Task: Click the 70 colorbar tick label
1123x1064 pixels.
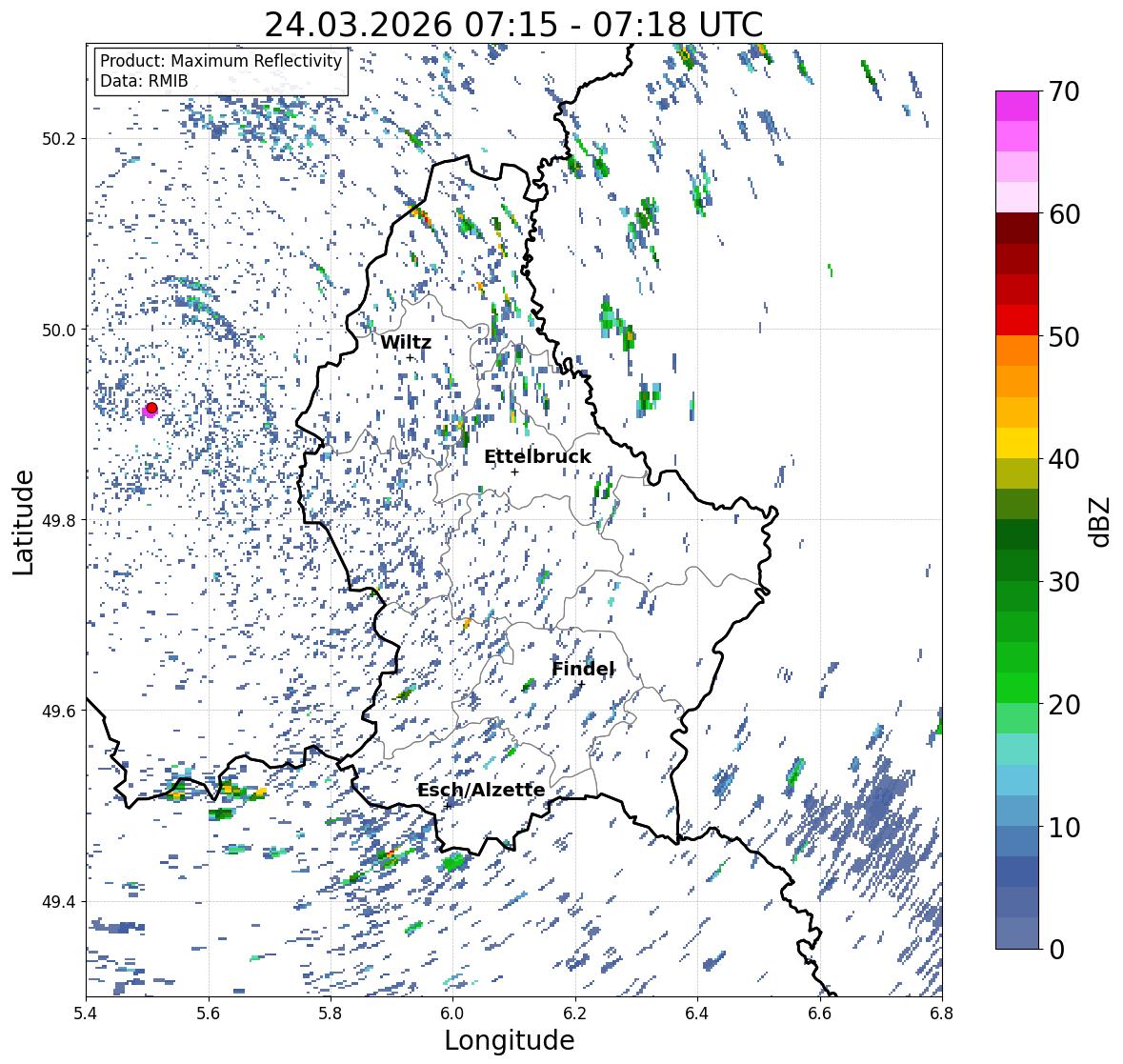Action: (1064, 91)
